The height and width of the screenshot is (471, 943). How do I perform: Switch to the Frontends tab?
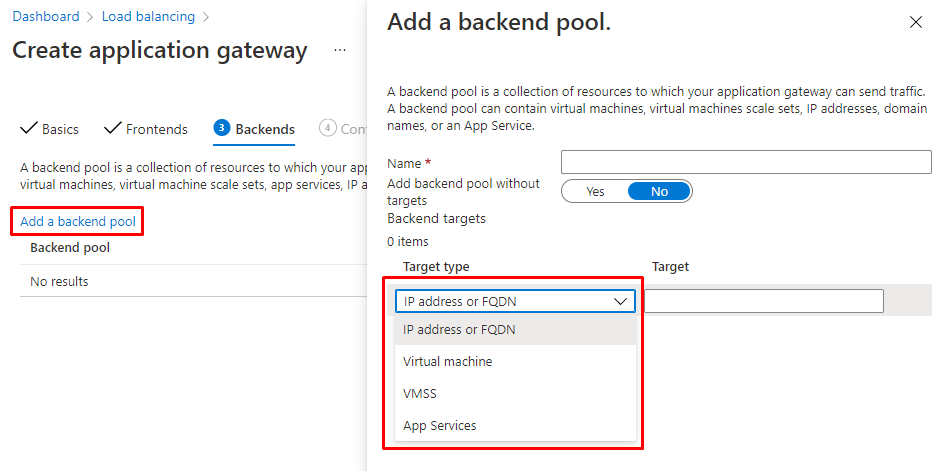coord(156,129)
